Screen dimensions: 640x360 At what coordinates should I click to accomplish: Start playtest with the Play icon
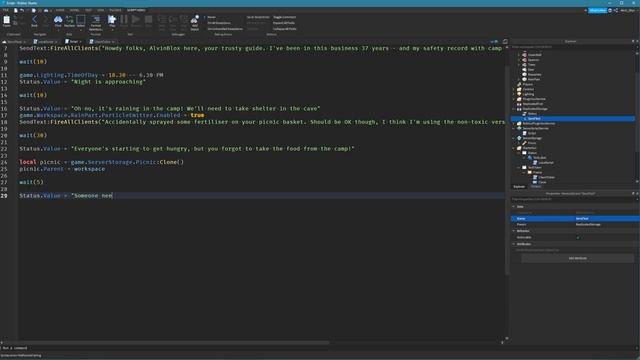(x=112, y=20)
